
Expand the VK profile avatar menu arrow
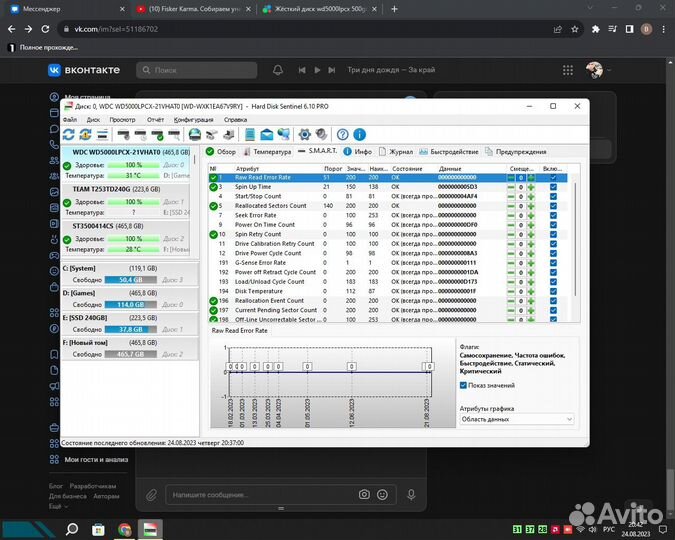tap(609, 70)
